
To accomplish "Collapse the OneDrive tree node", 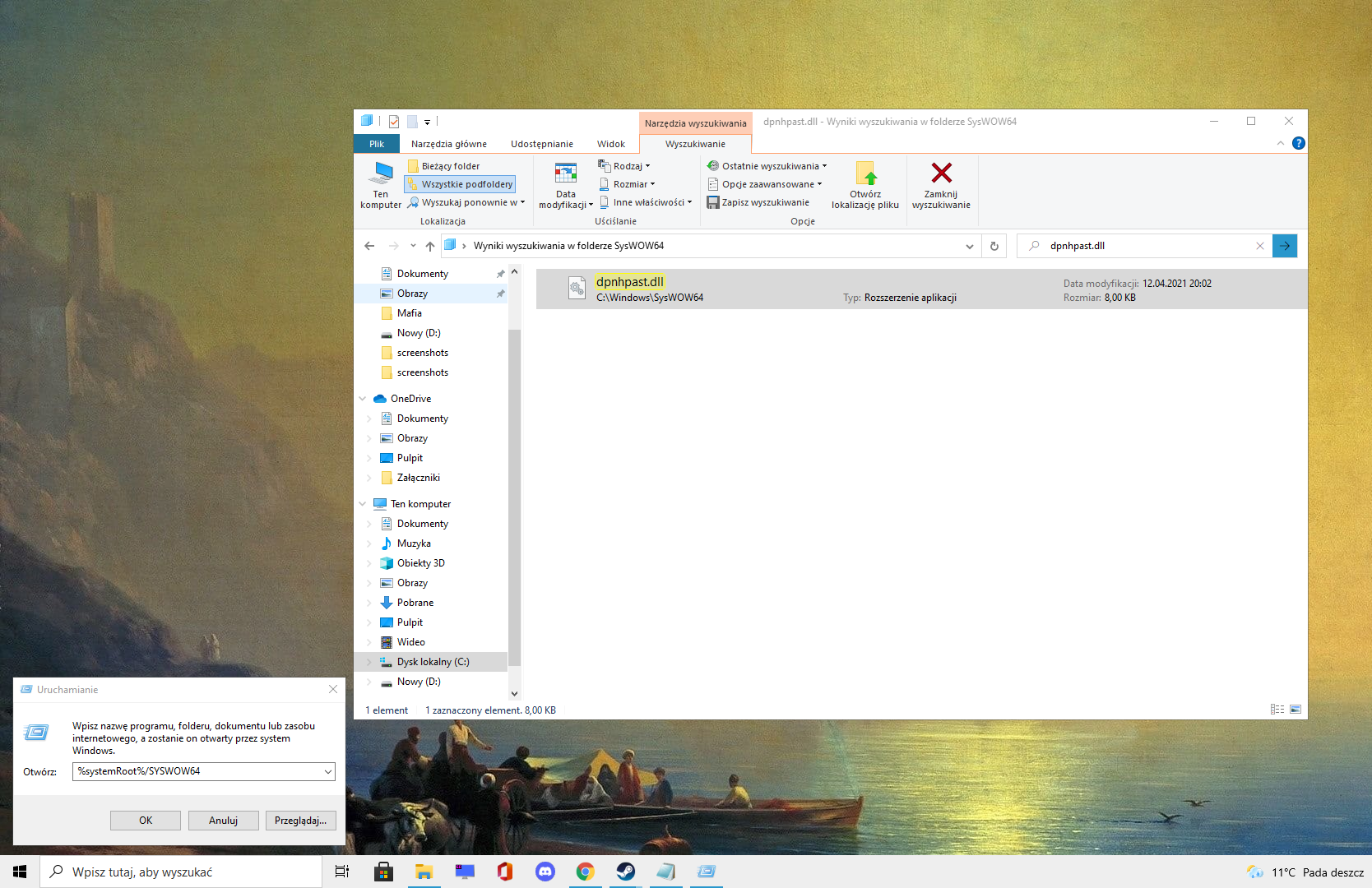I will tap(363, 399).
